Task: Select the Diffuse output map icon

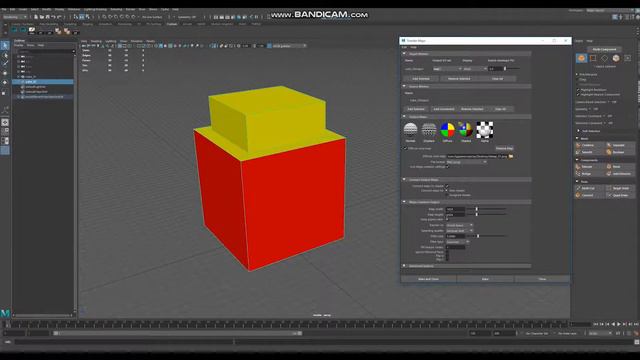Action: click(447, 130)
